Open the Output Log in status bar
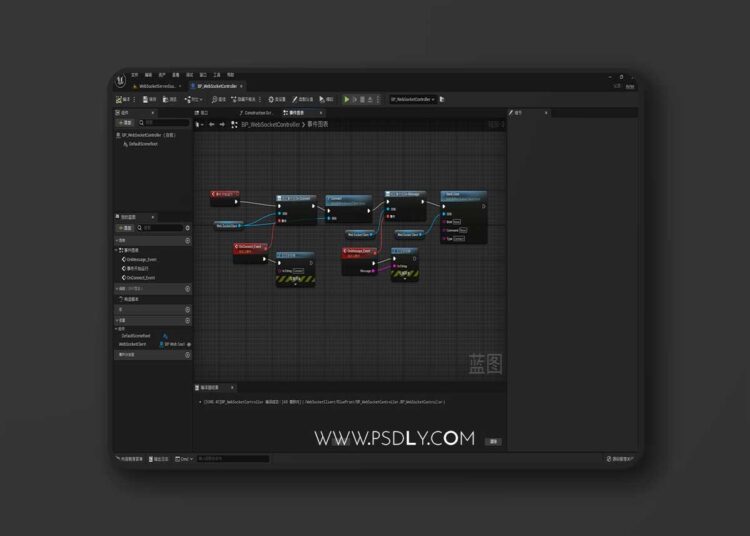This screenshot has height=536, width=750. pos(159,459)
